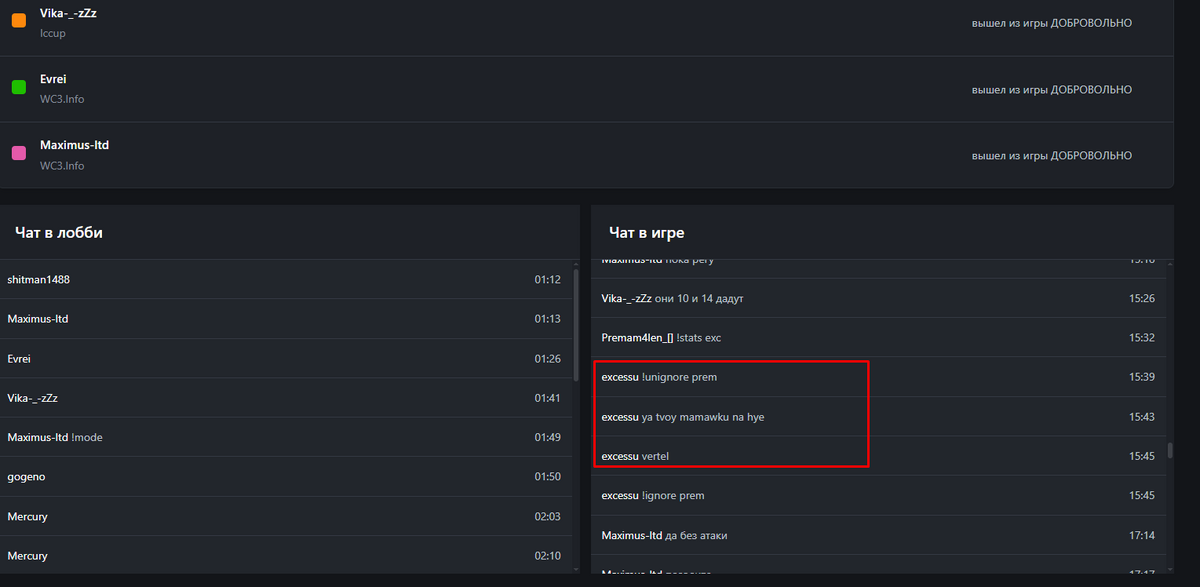Click the 17:14 Maximus-ltd chat message
Image resolution: width=1200 pixels, height=587 pixels.
pos(878,536)
